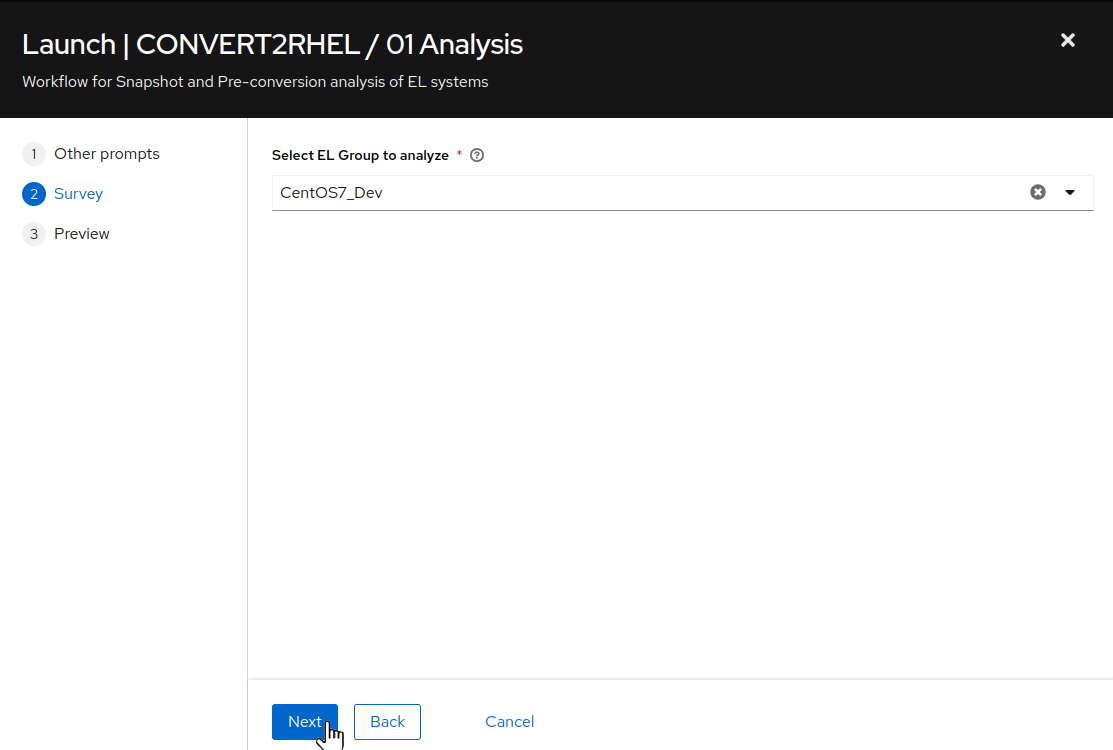Select the Survey step
Viewport: 1113px width, 750px height.
click(x=78, y=194)
